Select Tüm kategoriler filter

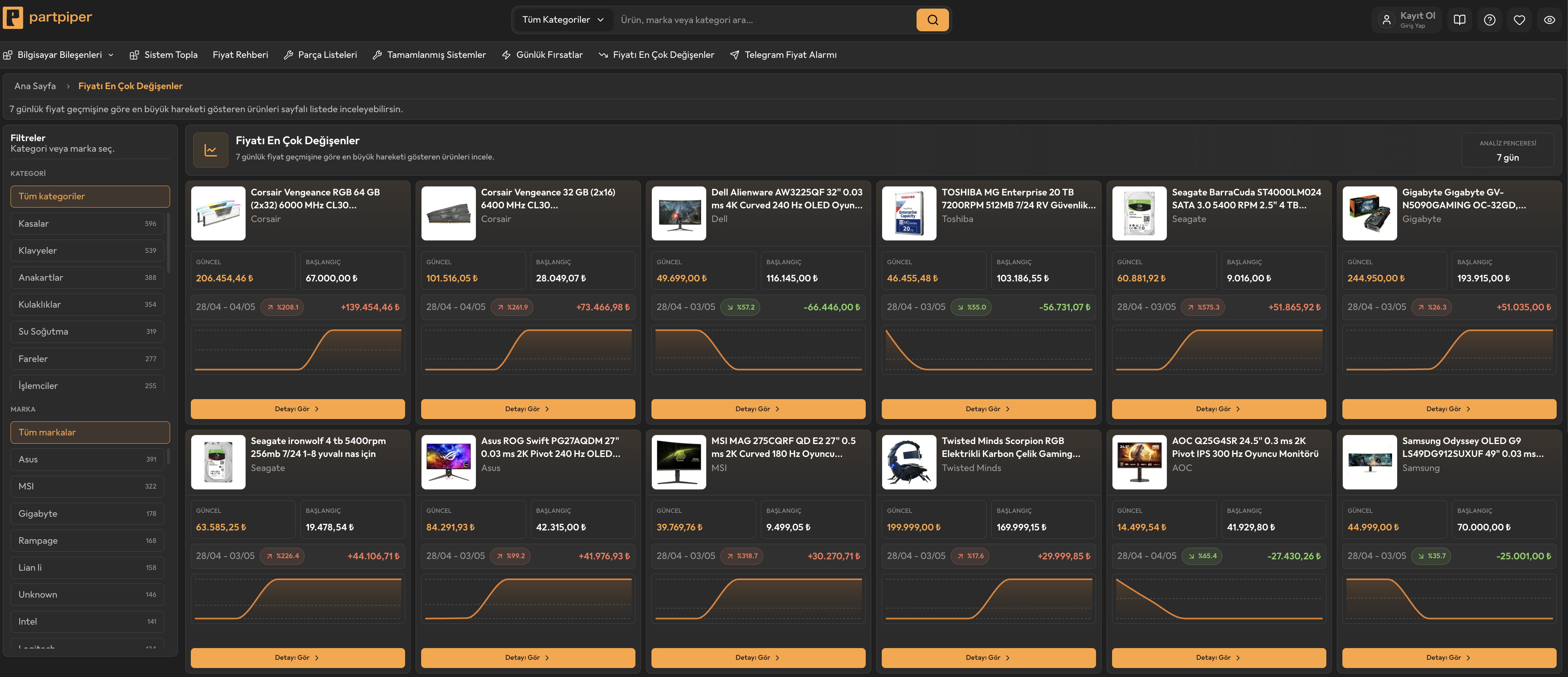click(90, 197)
